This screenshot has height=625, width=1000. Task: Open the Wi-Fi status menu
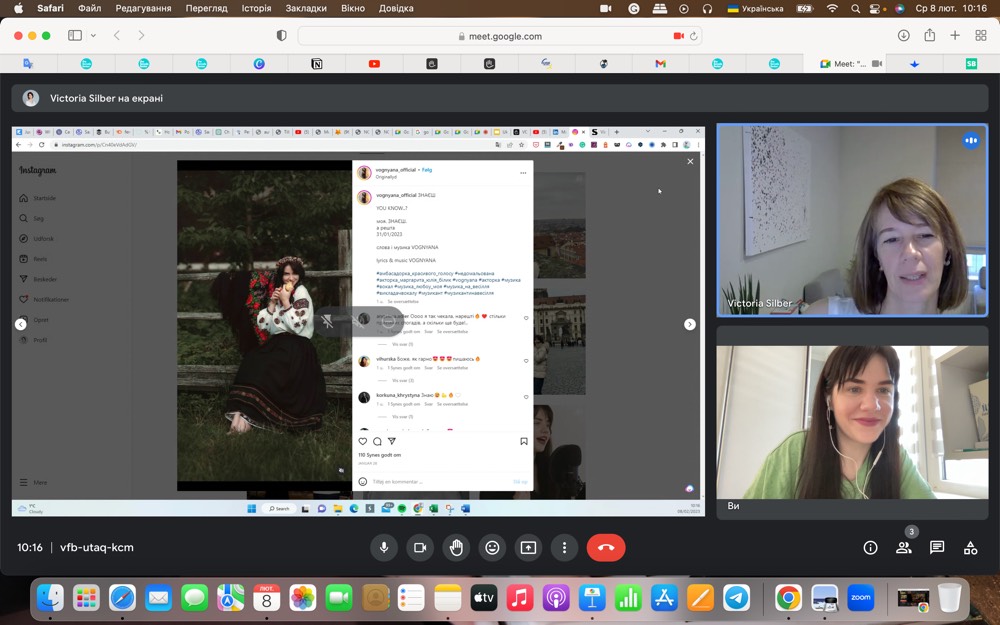pos(832,8)
